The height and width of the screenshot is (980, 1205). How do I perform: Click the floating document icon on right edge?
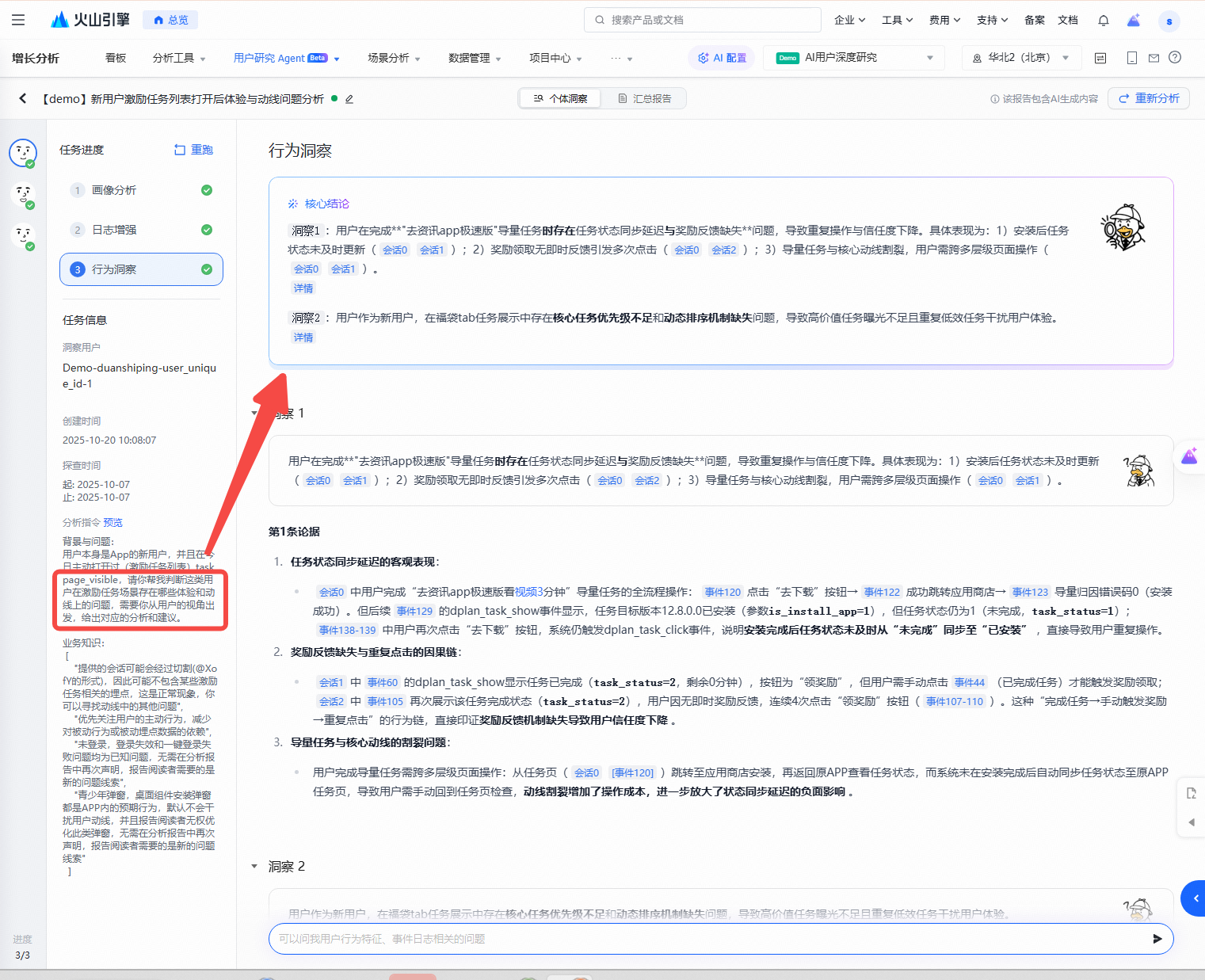pyautogui.click(x=1191, y=793)
